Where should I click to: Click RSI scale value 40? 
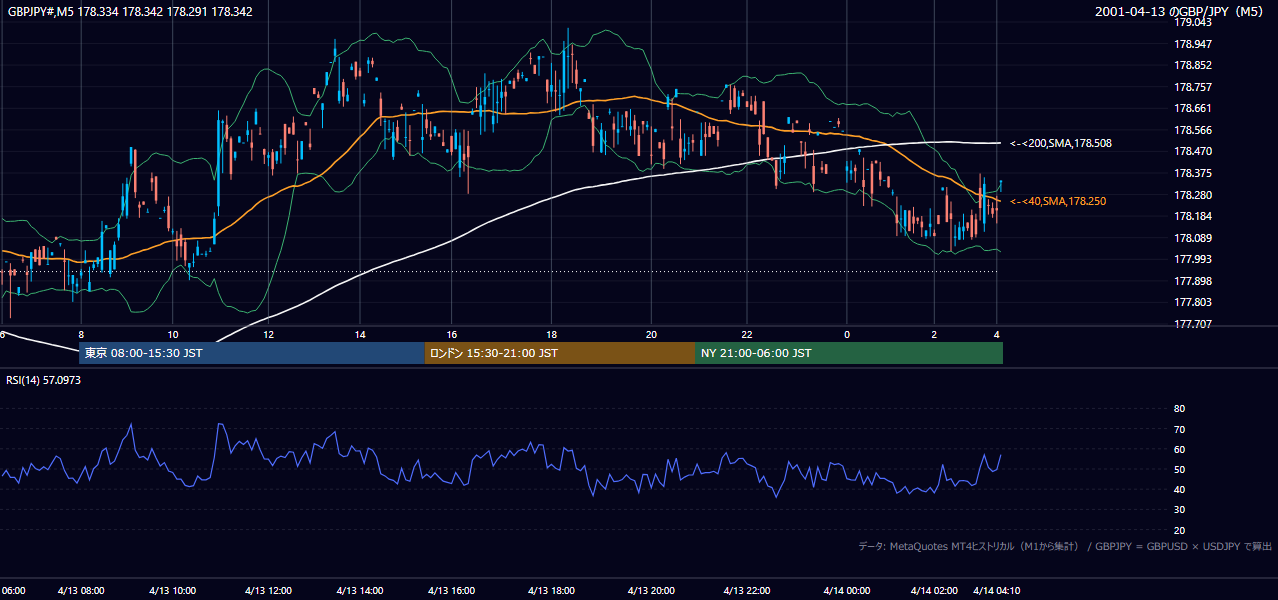(1179, 489)
